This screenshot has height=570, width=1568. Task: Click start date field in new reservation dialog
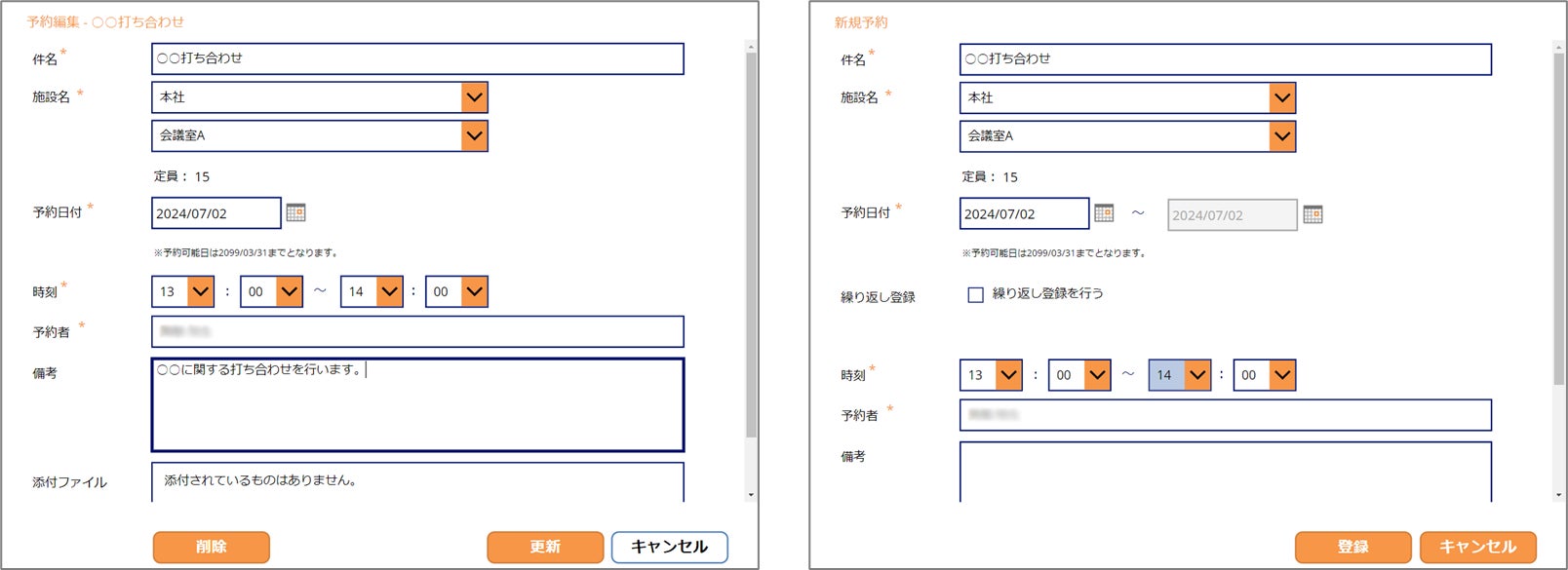(x=1024, y=213)
